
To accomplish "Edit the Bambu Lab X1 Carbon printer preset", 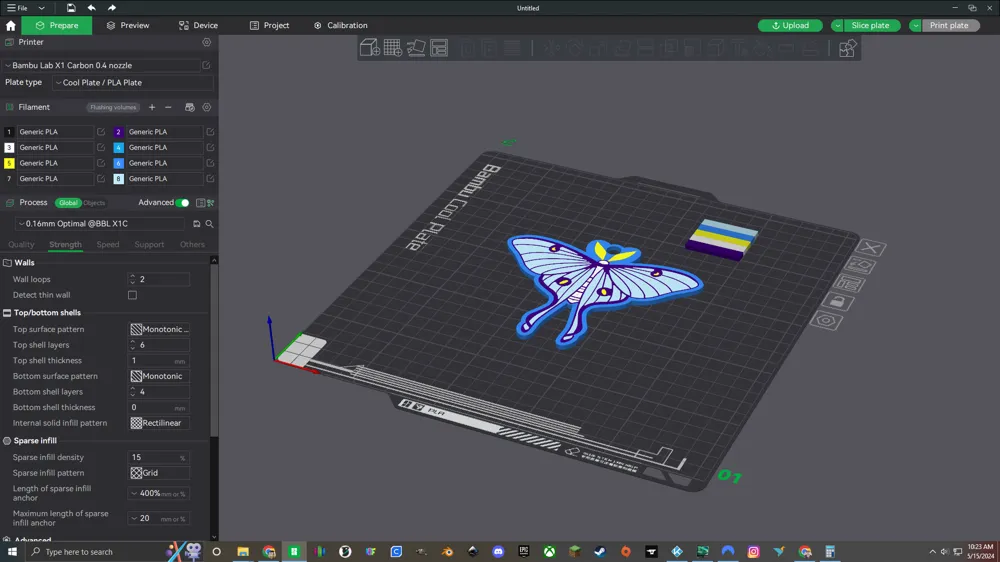I will [206, 65].
